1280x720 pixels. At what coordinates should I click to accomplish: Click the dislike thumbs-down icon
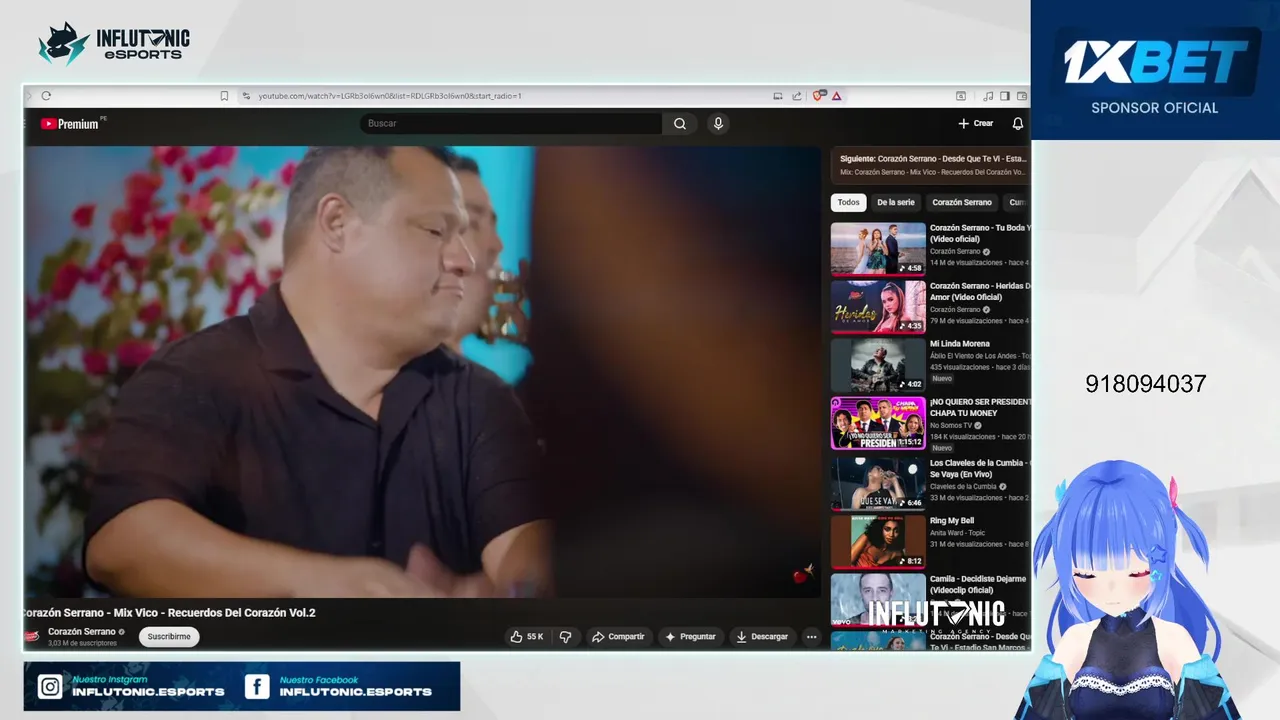click(565, 636)
